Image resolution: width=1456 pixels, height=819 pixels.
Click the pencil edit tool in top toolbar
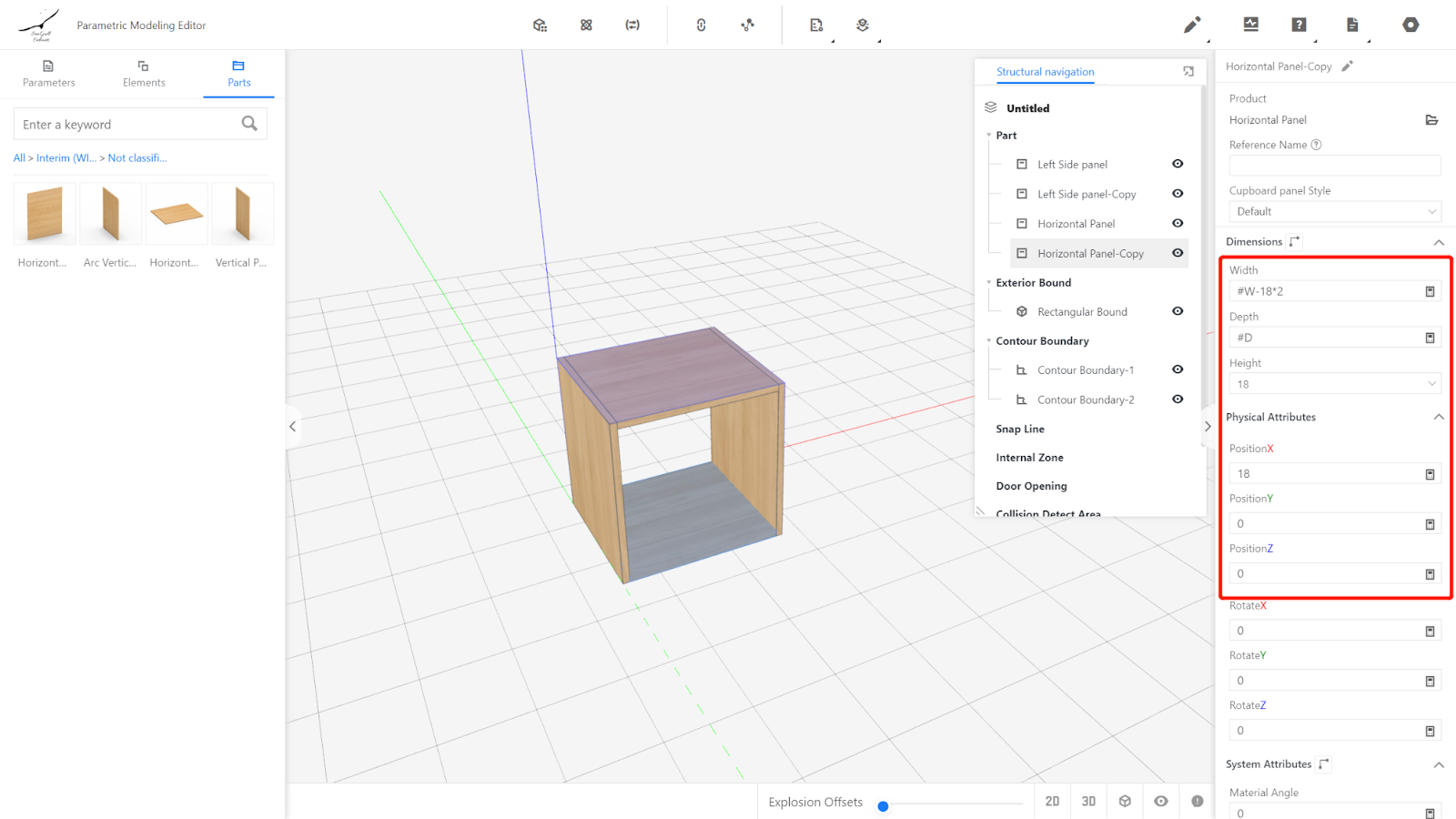(1191, 25)
